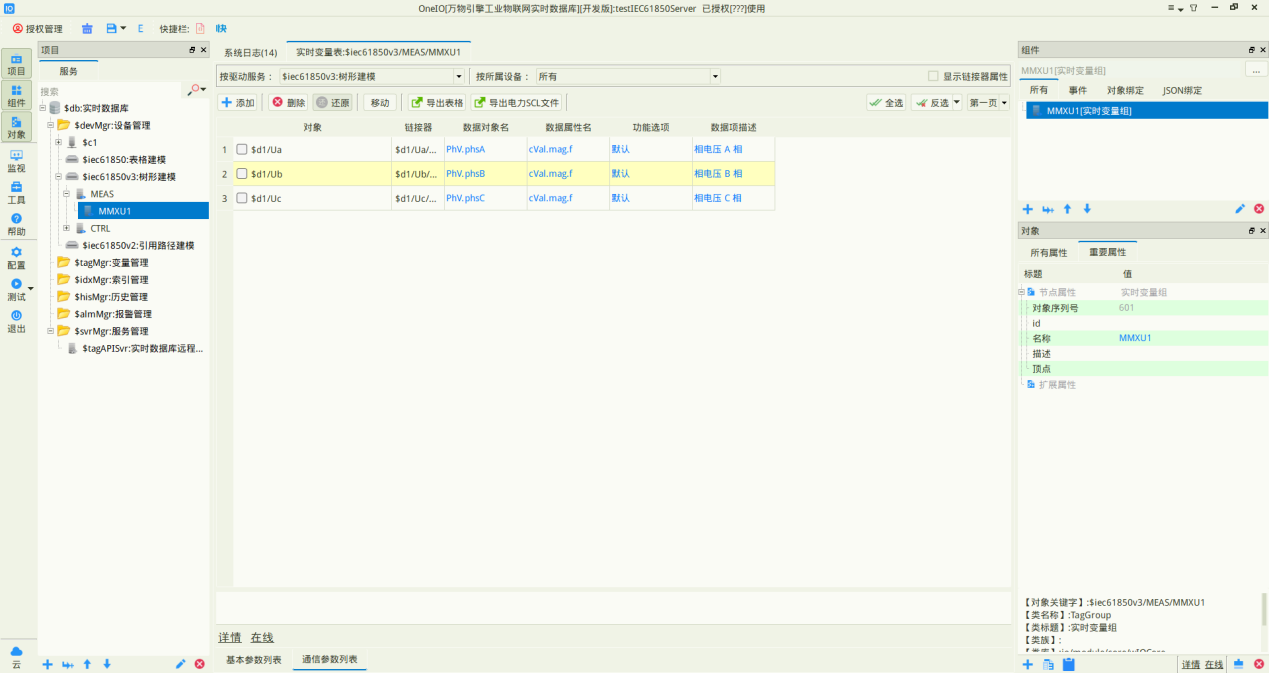Expand the CTRL tree node
1269x673 pixels.
(67, 228)
